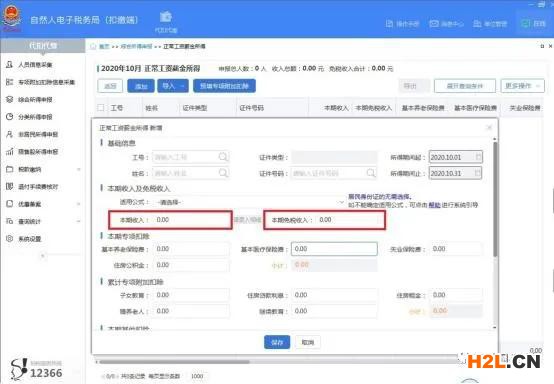The width and height of the screenshot is (554, 384).
Task: Collapse the sidebar using the handle below 系统设置
Action: [x=43, y=255]
